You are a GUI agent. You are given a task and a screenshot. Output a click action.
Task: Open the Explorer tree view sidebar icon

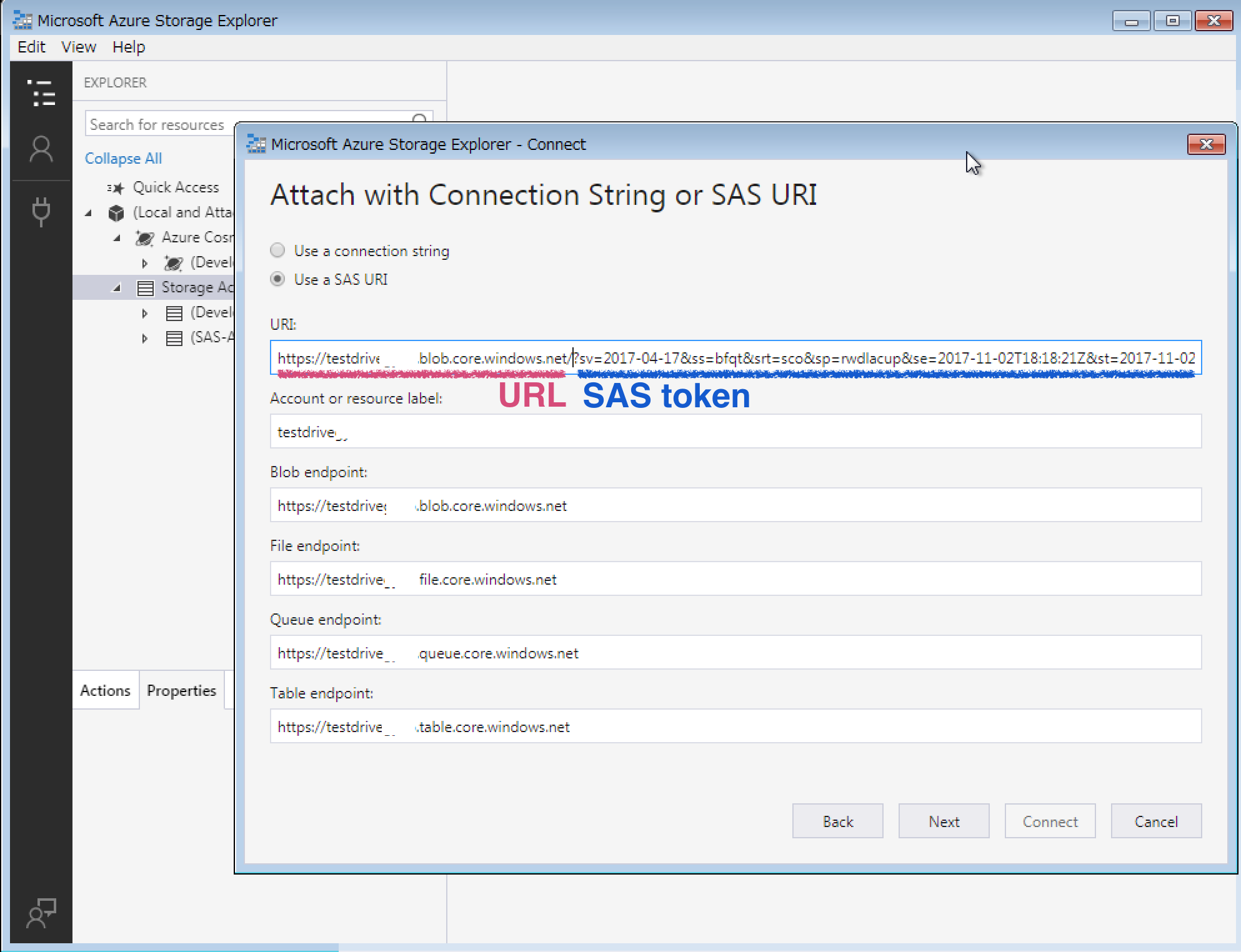tap(41, 92)
